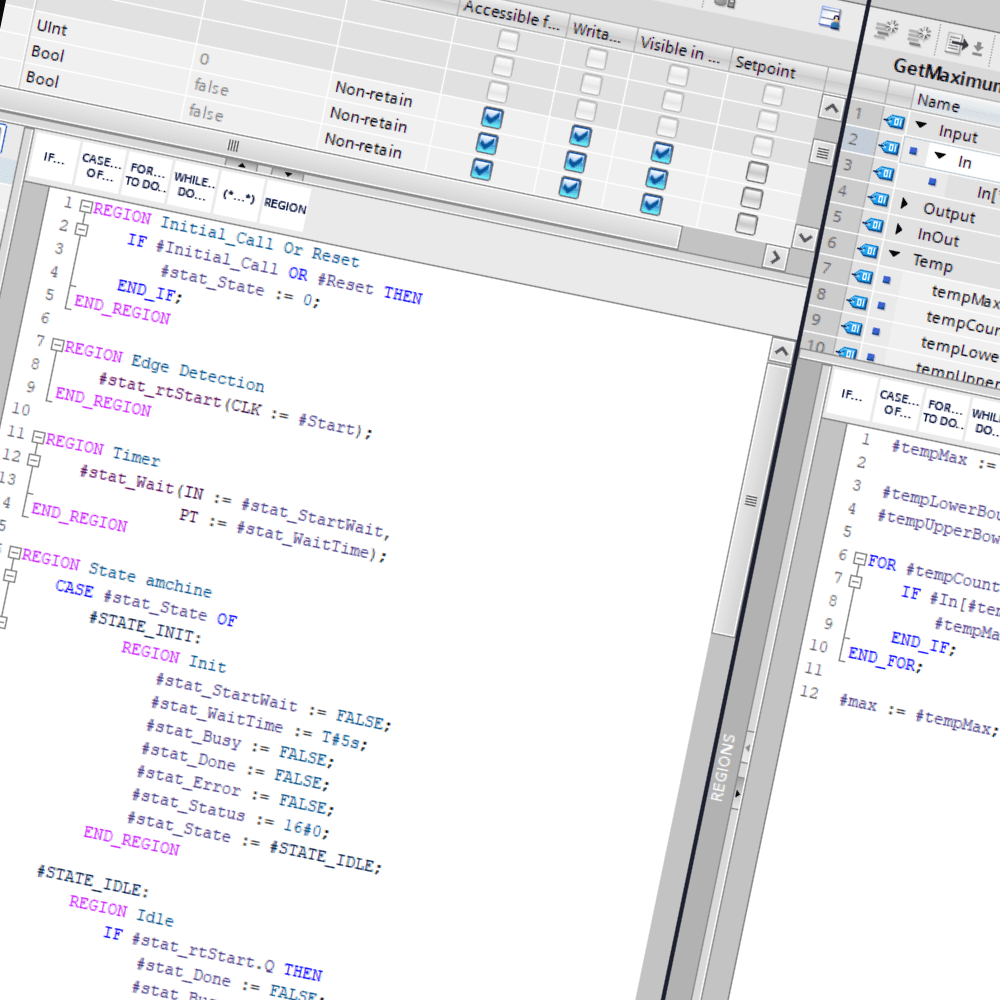Click the splitter up arrow above the left code editor
Viewport: 1000px width, 1000px height.
click(x=242, y=165)
